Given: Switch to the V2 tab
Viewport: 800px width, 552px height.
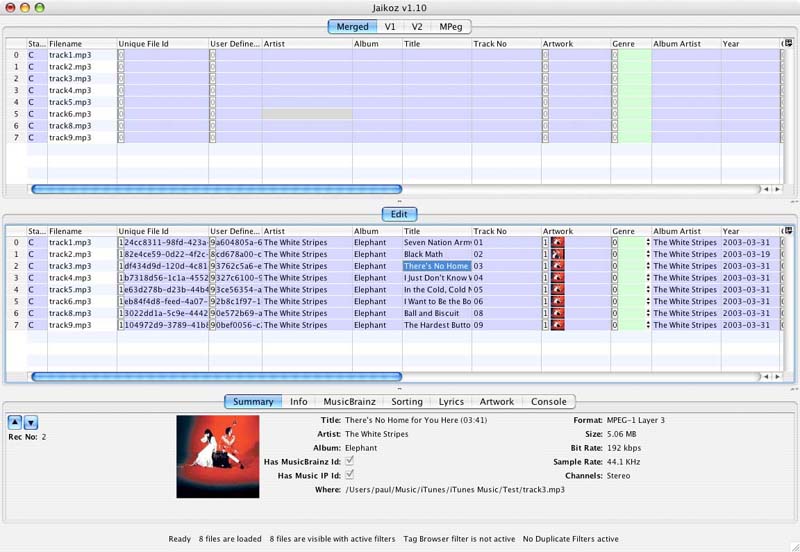Looking at the screenshot, I should click(x=417, y=27).
